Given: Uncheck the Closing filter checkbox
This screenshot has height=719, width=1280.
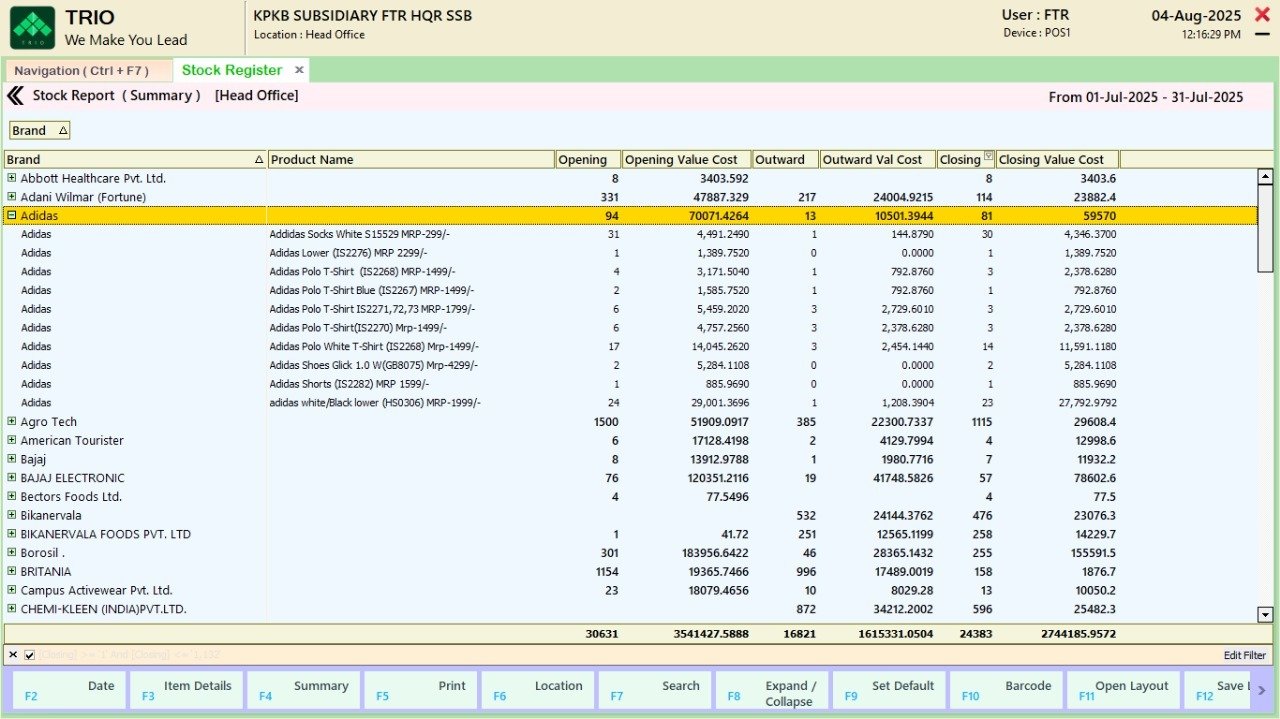Looking at the screenshot, I should [30, 655].
